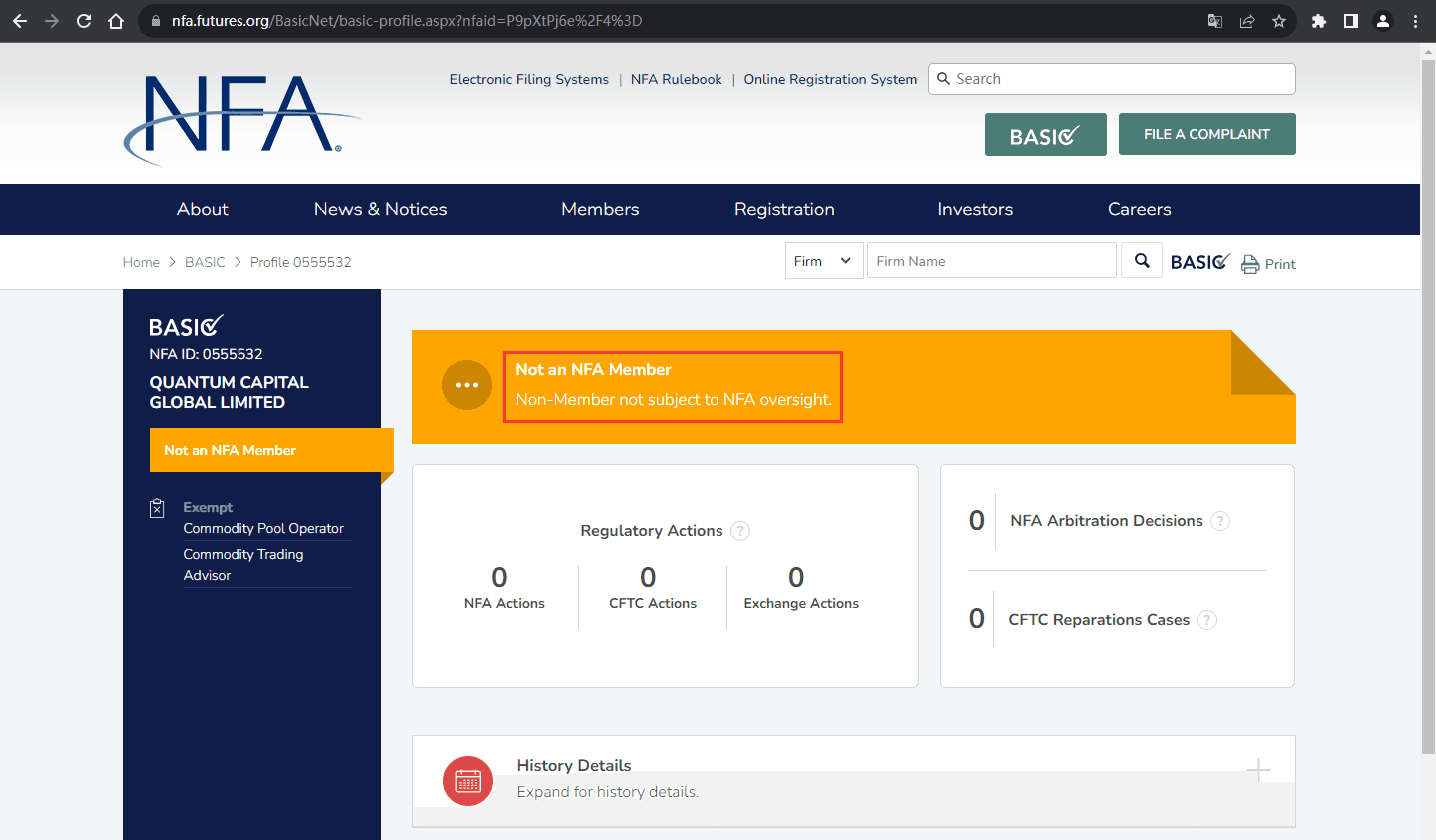Image resolution: width=1436 pixels, height=840 pixels.
Task: Go forward with the browser forward arrow
Action: point(52,21)
